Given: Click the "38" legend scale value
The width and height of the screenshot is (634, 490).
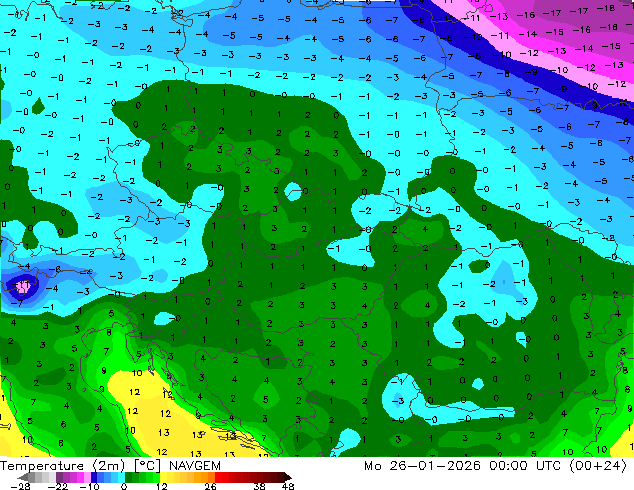Looking at the screenshot, I should pos(260,486).
